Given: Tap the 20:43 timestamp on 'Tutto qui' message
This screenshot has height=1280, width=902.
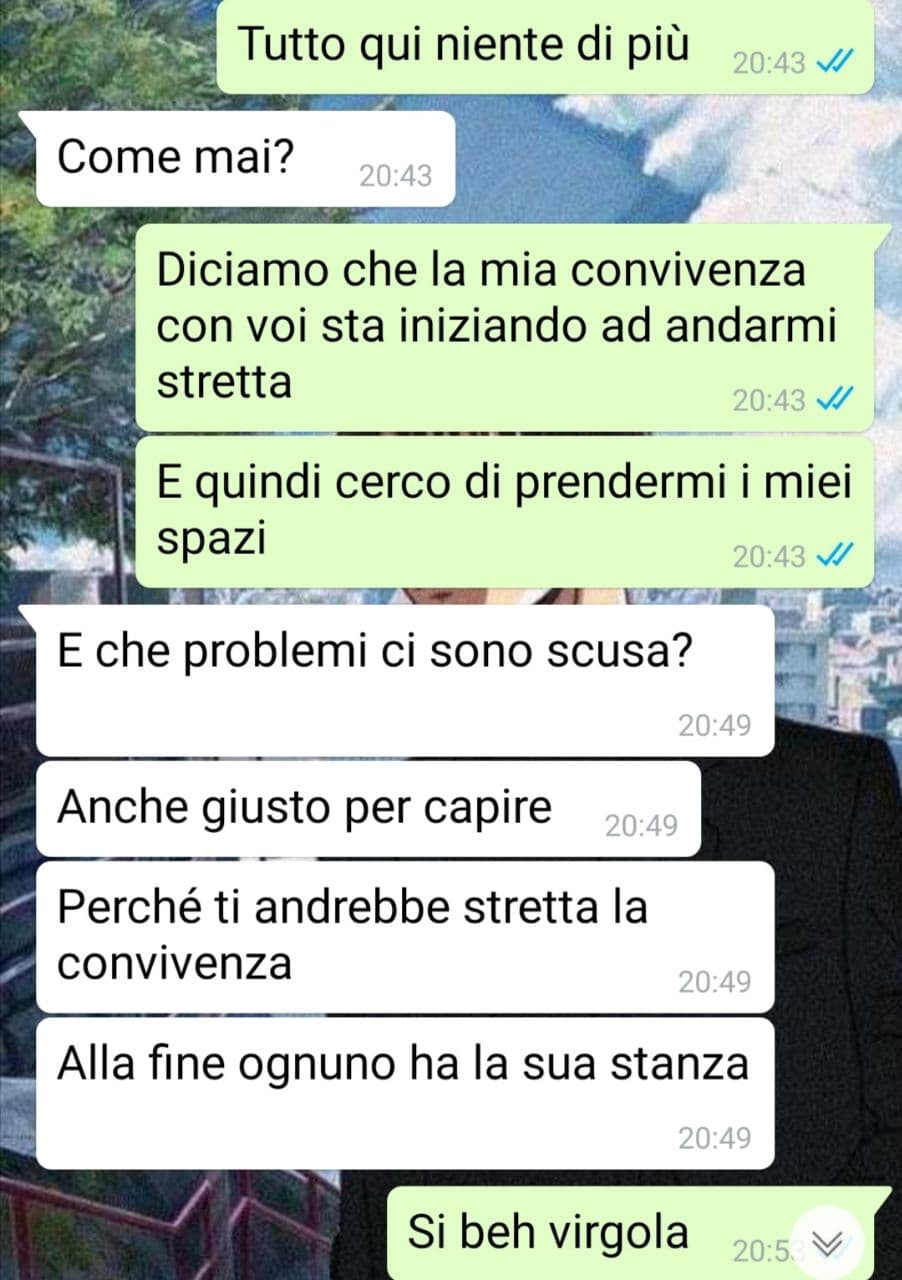Looking at the screenshot, I should click(x=769, y=63).
